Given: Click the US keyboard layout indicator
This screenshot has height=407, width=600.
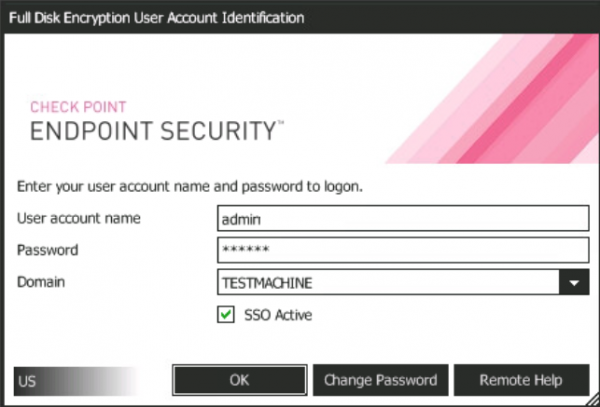Looking at the screenshot, I should click(27, 381).
